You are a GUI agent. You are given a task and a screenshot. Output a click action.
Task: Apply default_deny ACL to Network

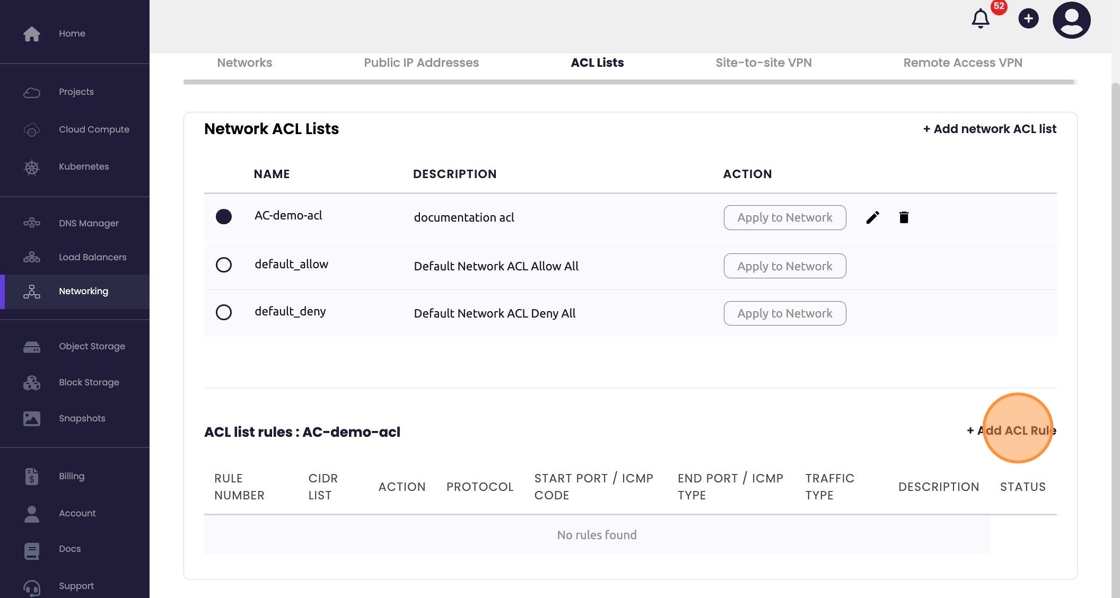(784, 313)
